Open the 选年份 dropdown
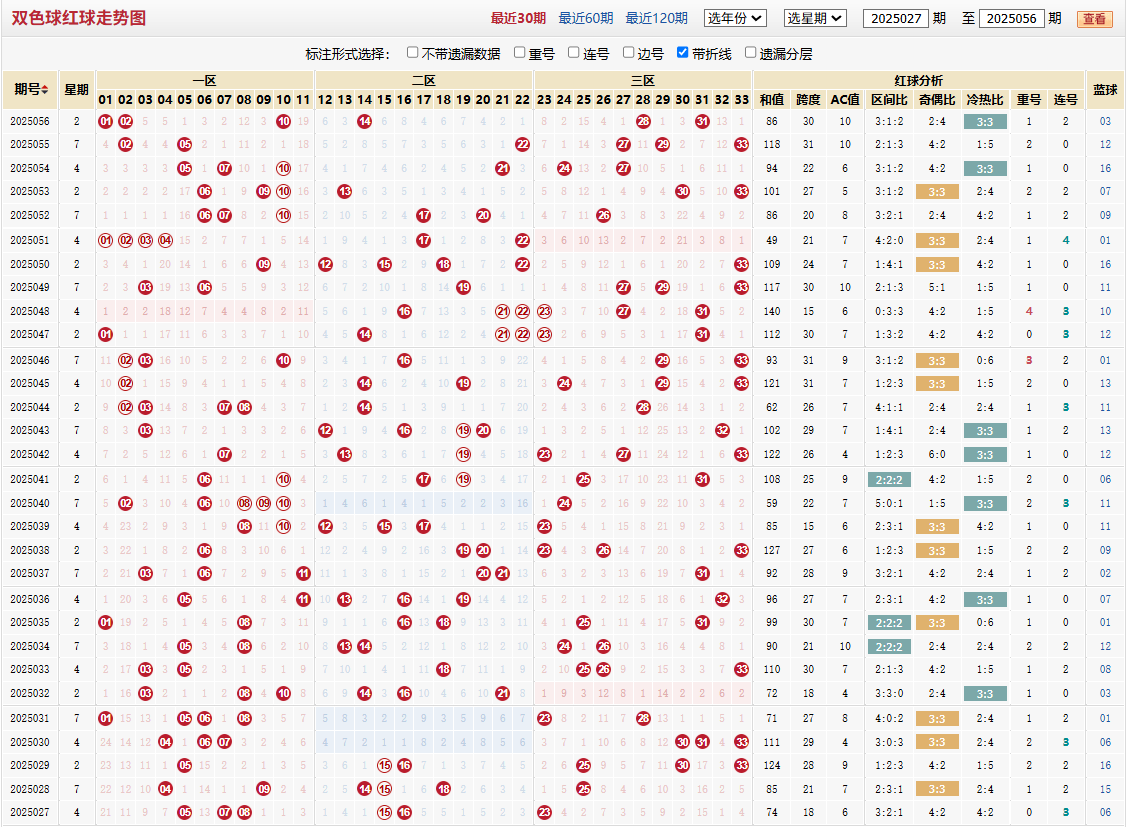Image resolution: width=1126 pixels, height=827 pixels. (735, 18)
